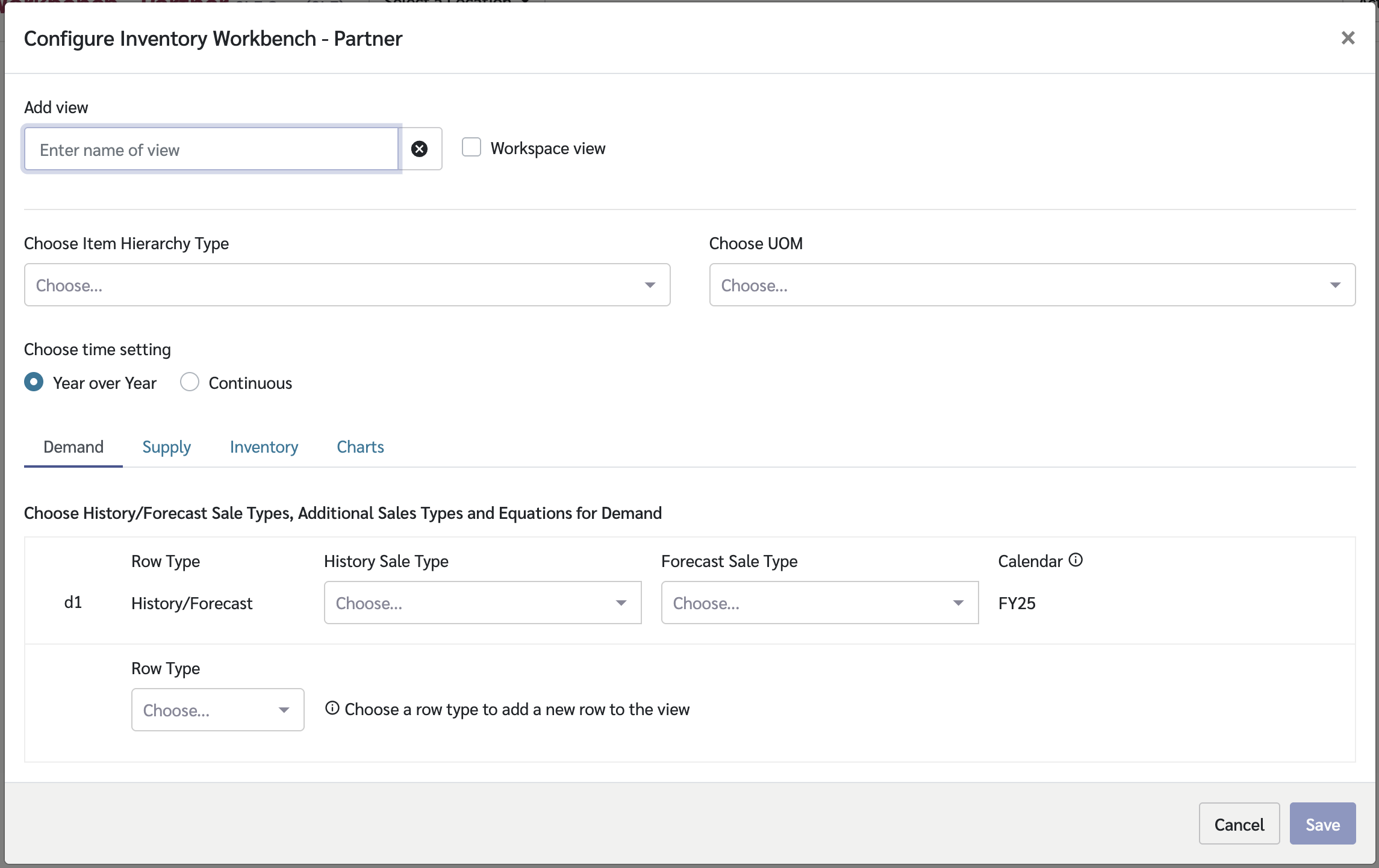The height and width of the screenshot is (868, 1379).
Task: Click the Enter name of view field
Action: [x=211, y=149]
